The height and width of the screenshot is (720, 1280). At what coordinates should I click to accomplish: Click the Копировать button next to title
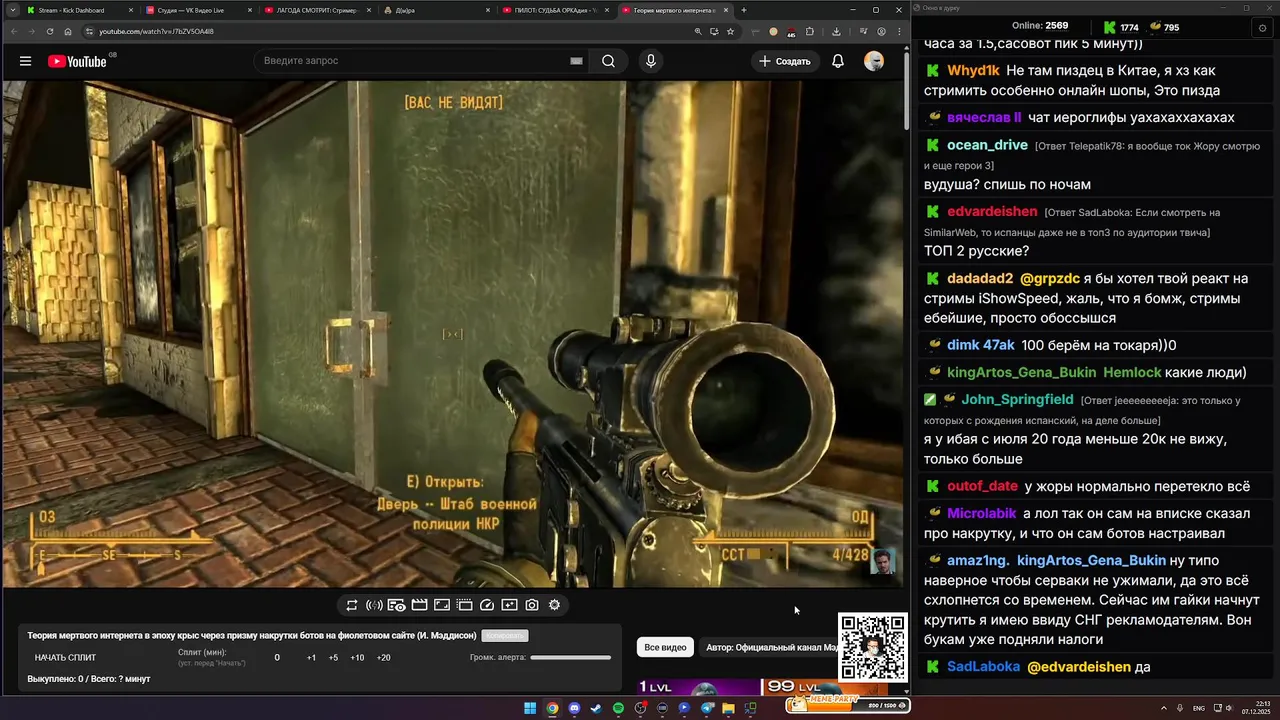click(x=504, y=636)
